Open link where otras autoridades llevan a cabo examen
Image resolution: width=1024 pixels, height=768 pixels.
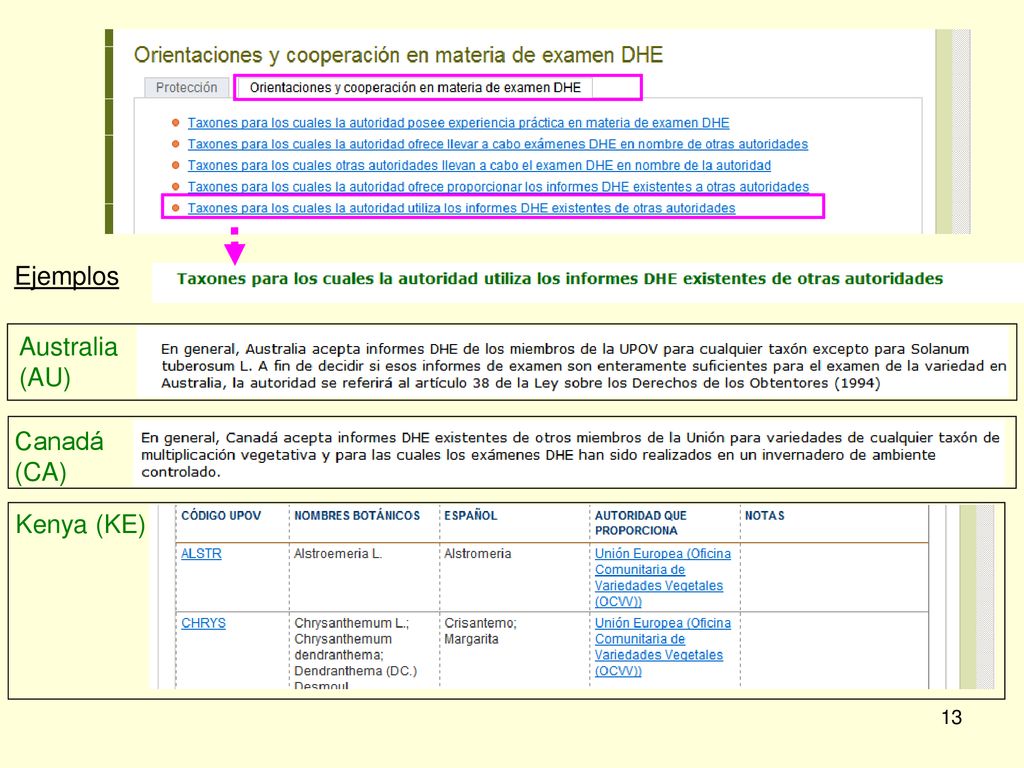click(x=479, y=165)
